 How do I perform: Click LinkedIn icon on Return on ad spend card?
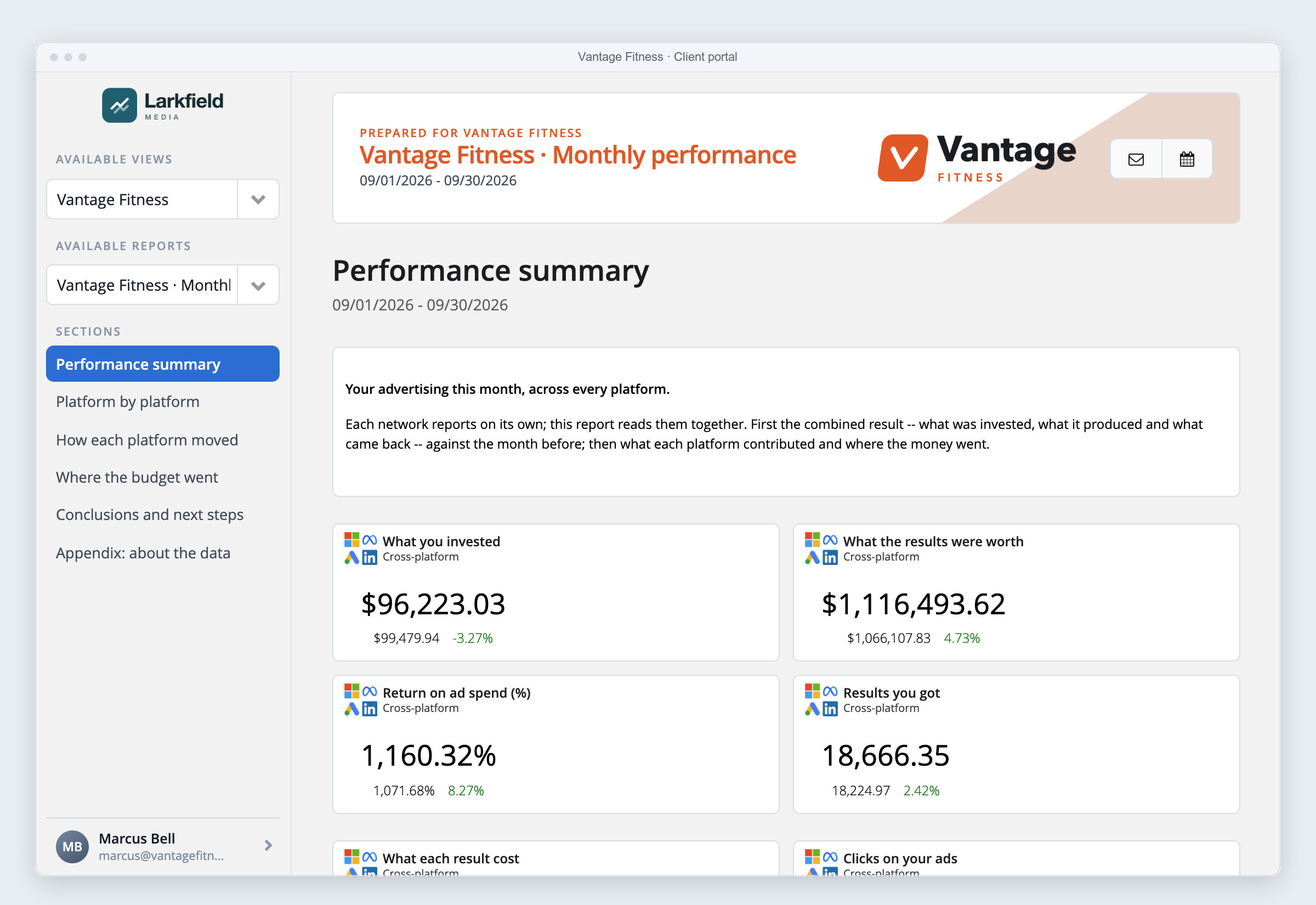pos(370,709)
